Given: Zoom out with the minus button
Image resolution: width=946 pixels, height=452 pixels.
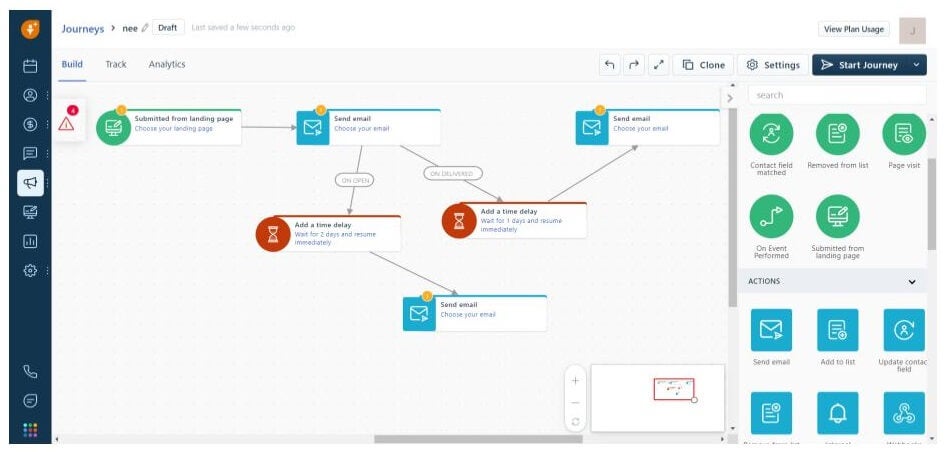Looking at the screenshot, I should (x=575, y=403).
